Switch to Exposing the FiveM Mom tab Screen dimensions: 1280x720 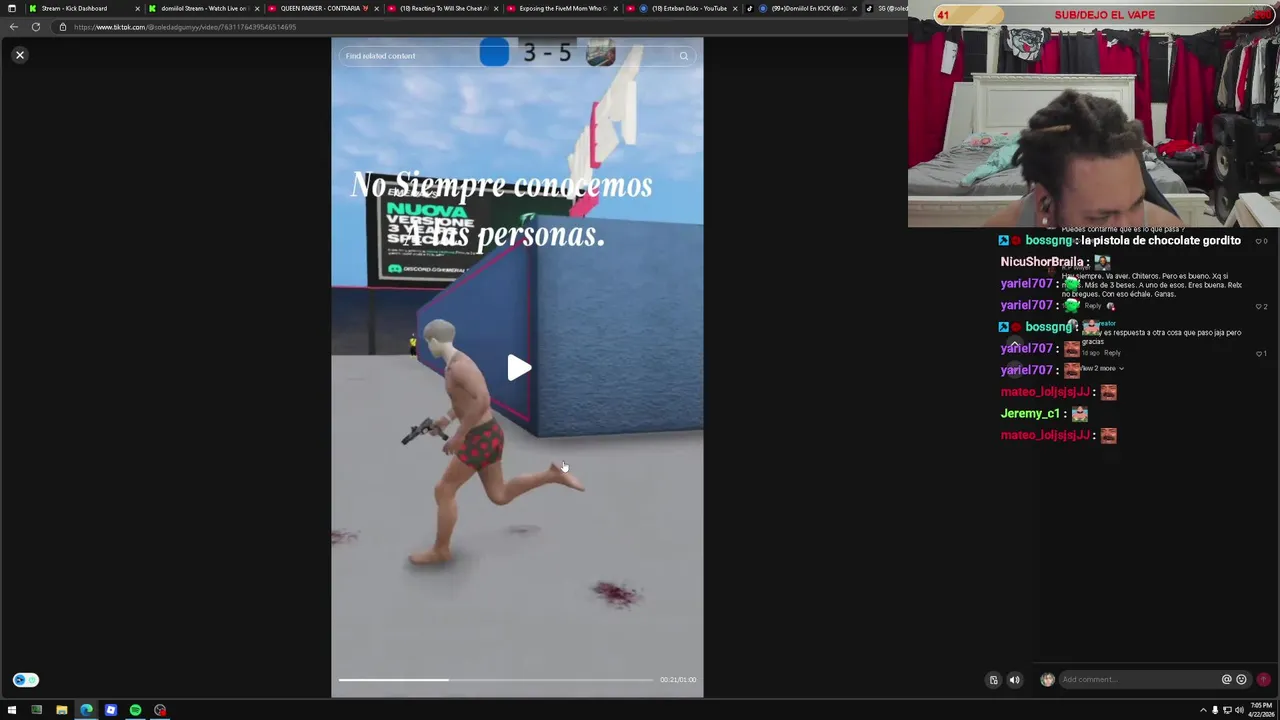click(562, 8)
